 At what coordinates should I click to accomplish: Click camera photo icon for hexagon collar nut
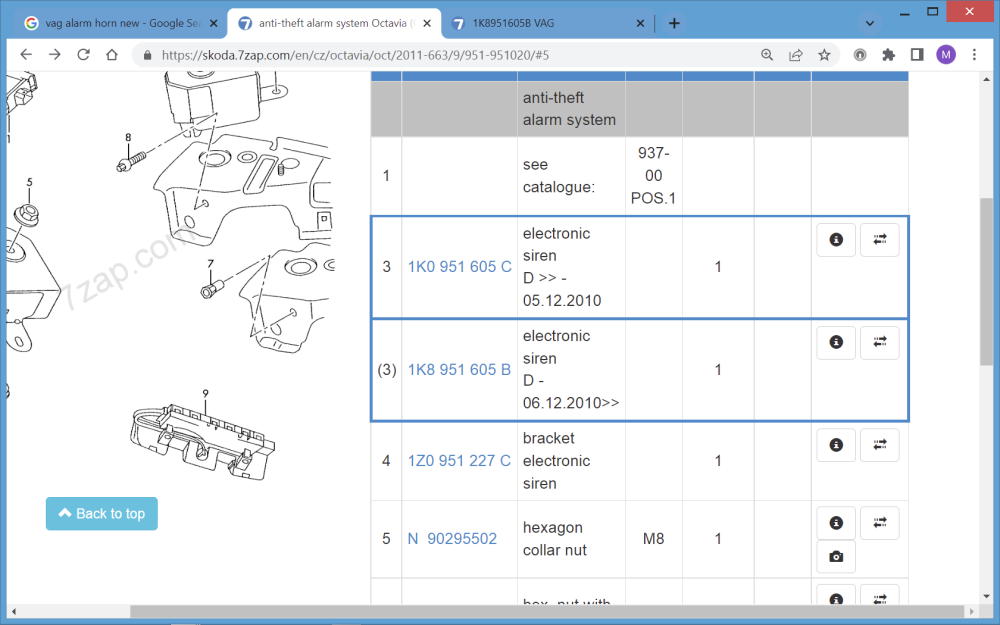click(836, 557)
